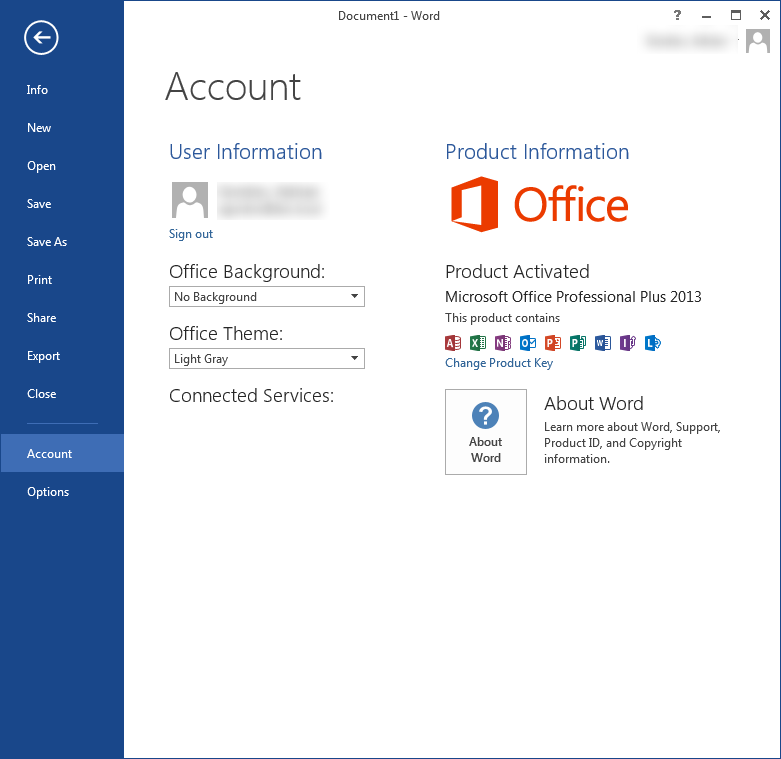The image size is (781, 759).
Task: Click the user avatar in User Information
Action: [x=190, y=200]
